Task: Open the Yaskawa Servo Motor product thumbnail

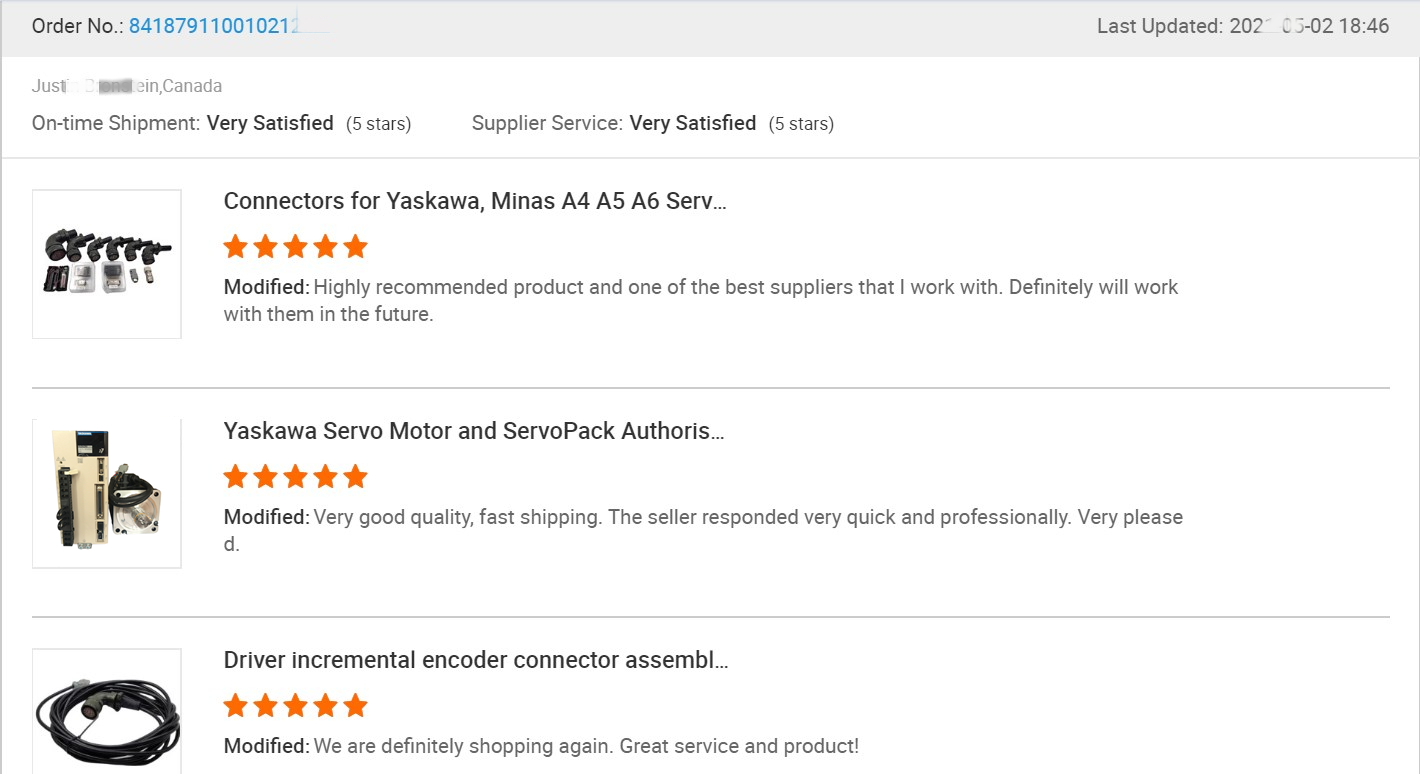Action: point(107,493)
